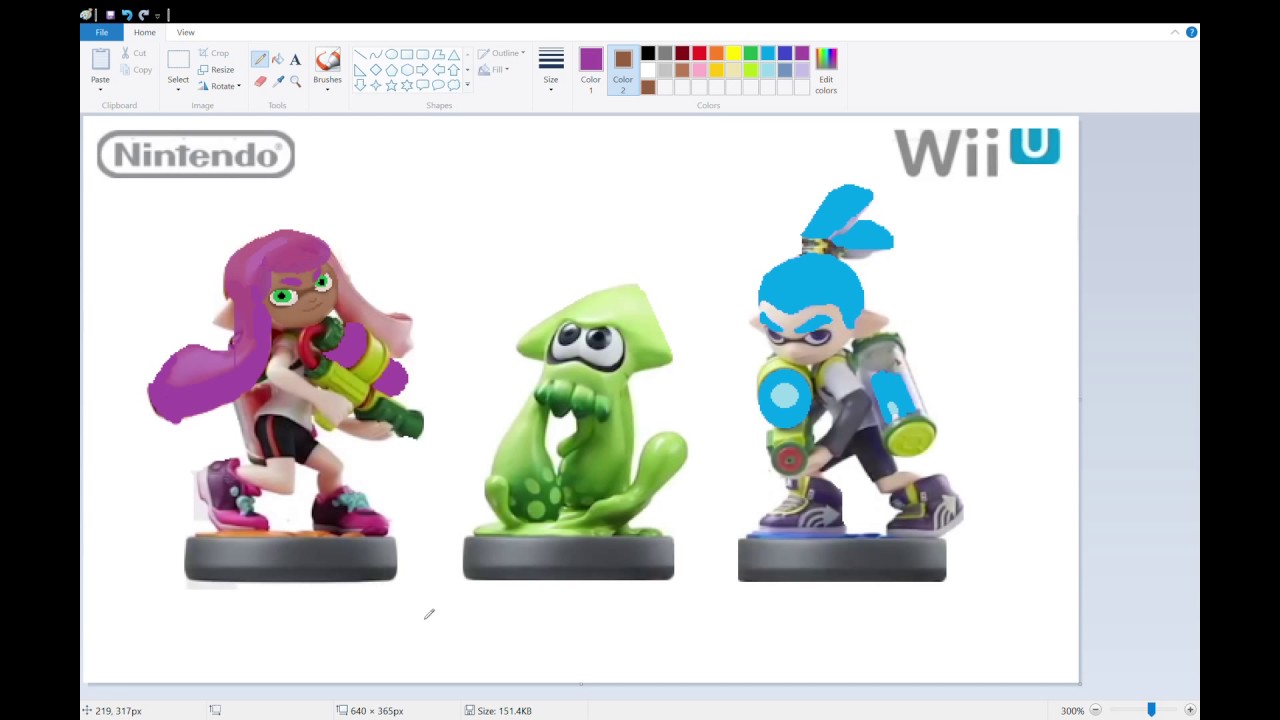Pick the turquoise blue color swatch
This screenshot has width=1280, height=720.
tap(767, 53)
